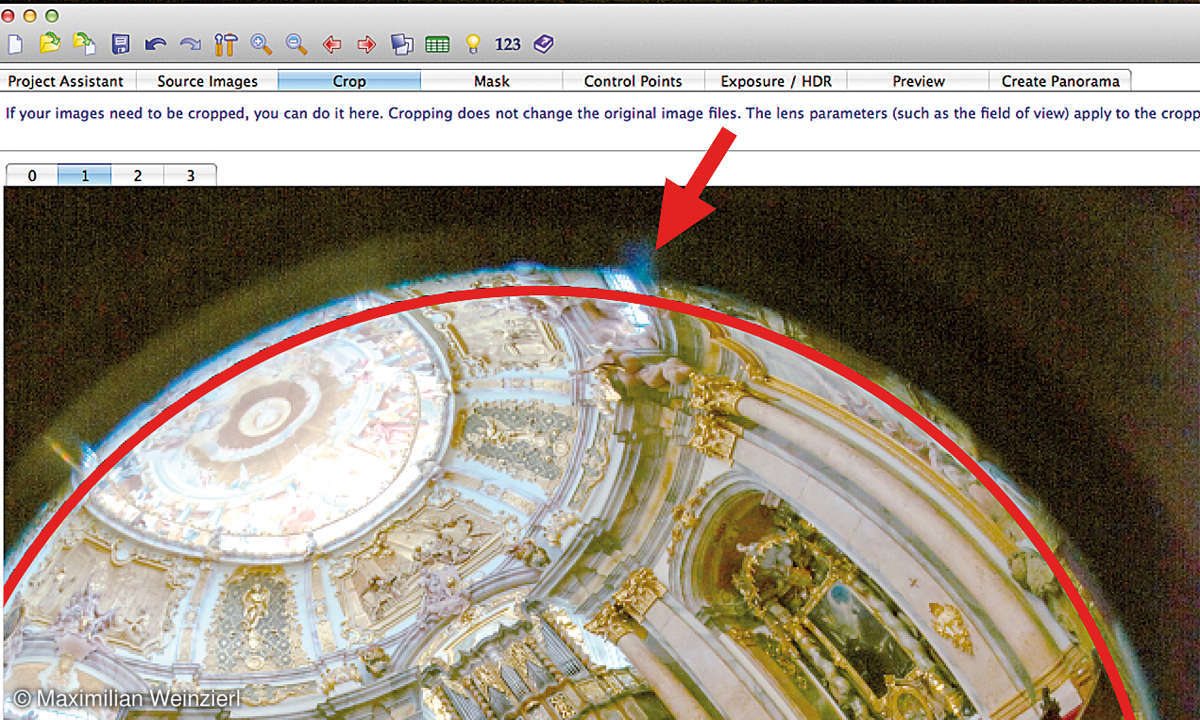The image size is (1200, 720).
Task: Open the overlapping blue images icon
Action: pos(401,44)
